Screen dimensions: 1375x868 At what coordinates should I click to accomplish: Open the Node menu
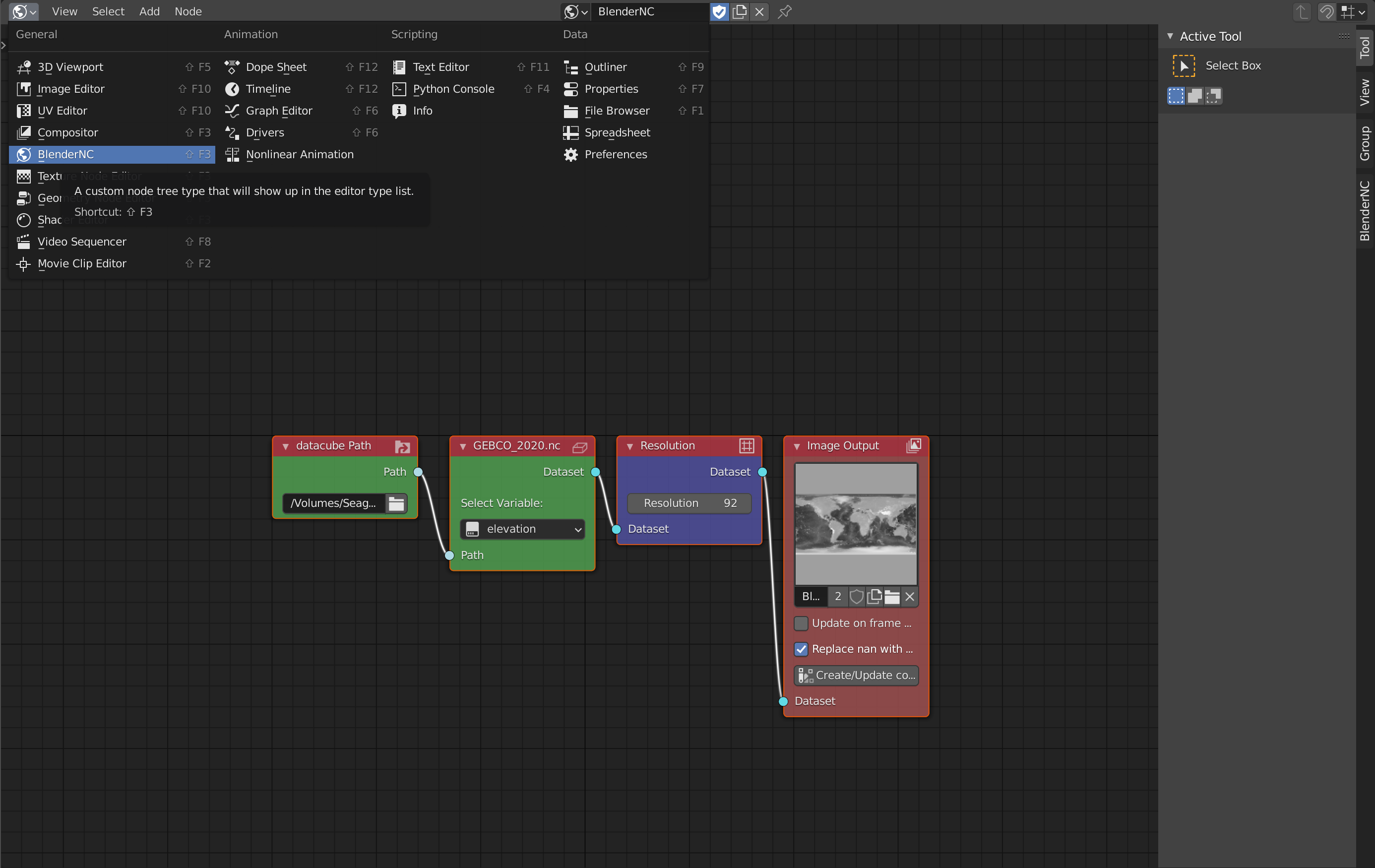click(x=188, y=11)
